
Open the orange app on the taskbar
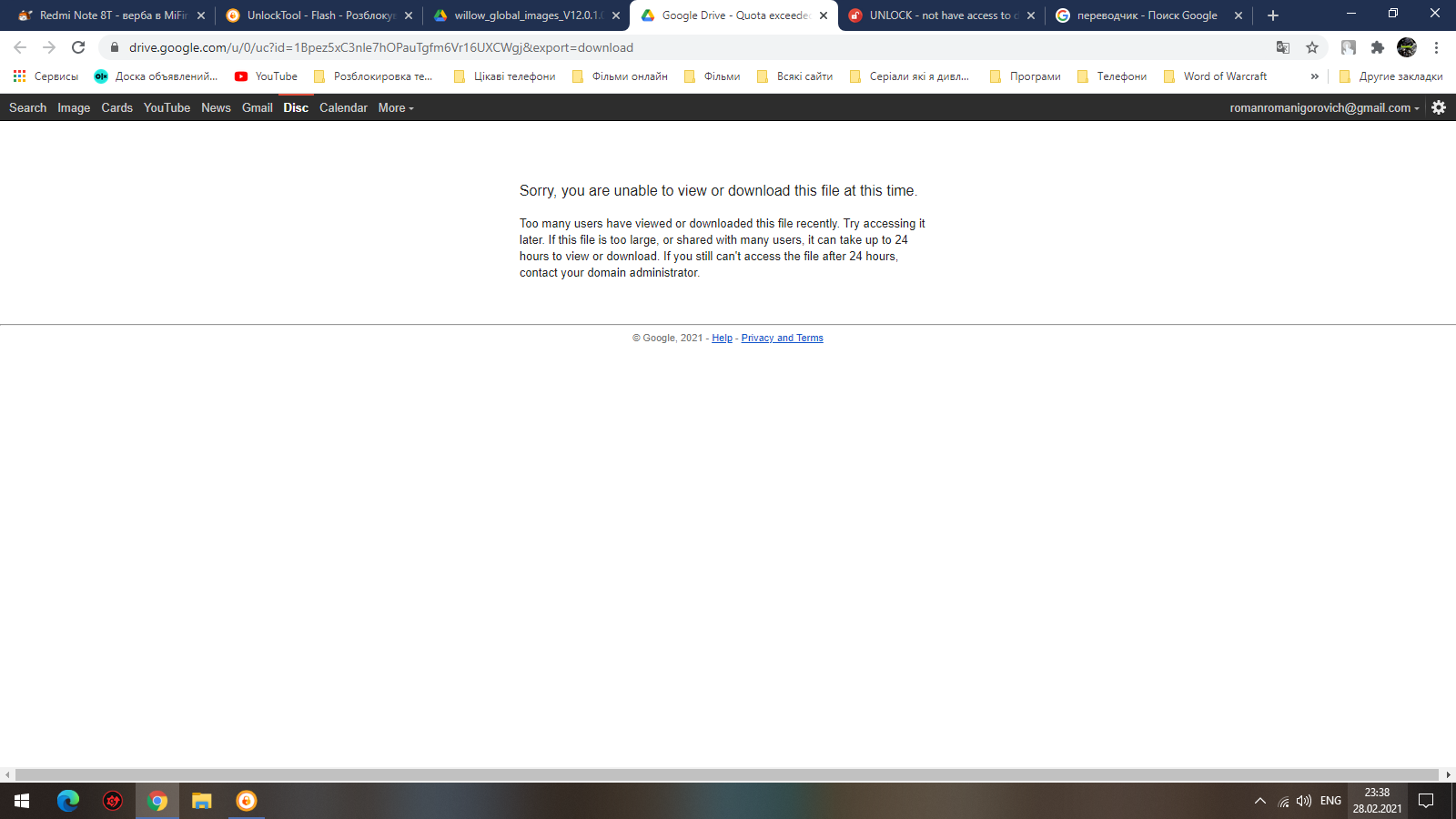[247, 801]
